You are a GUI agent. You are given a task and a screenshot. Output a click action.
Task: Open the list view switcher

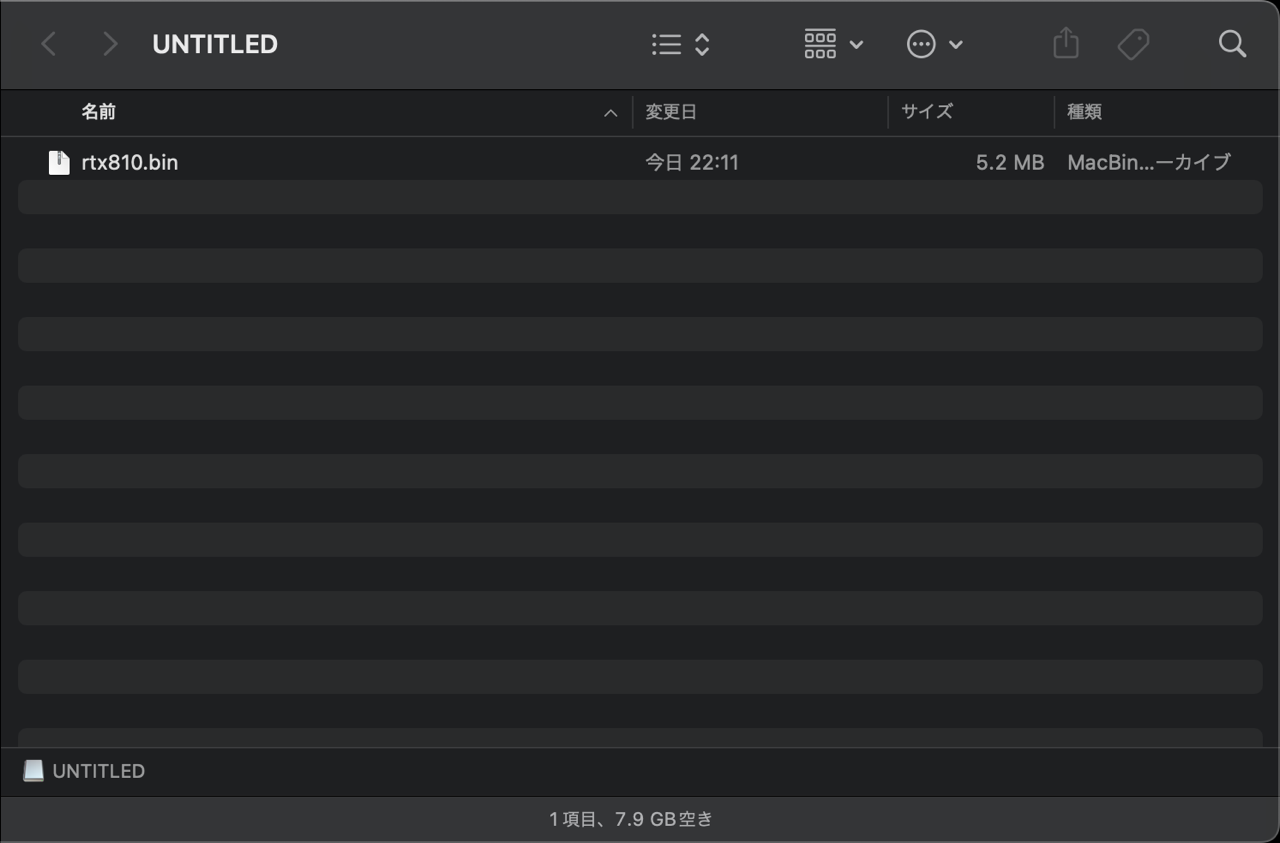point(680,44)
